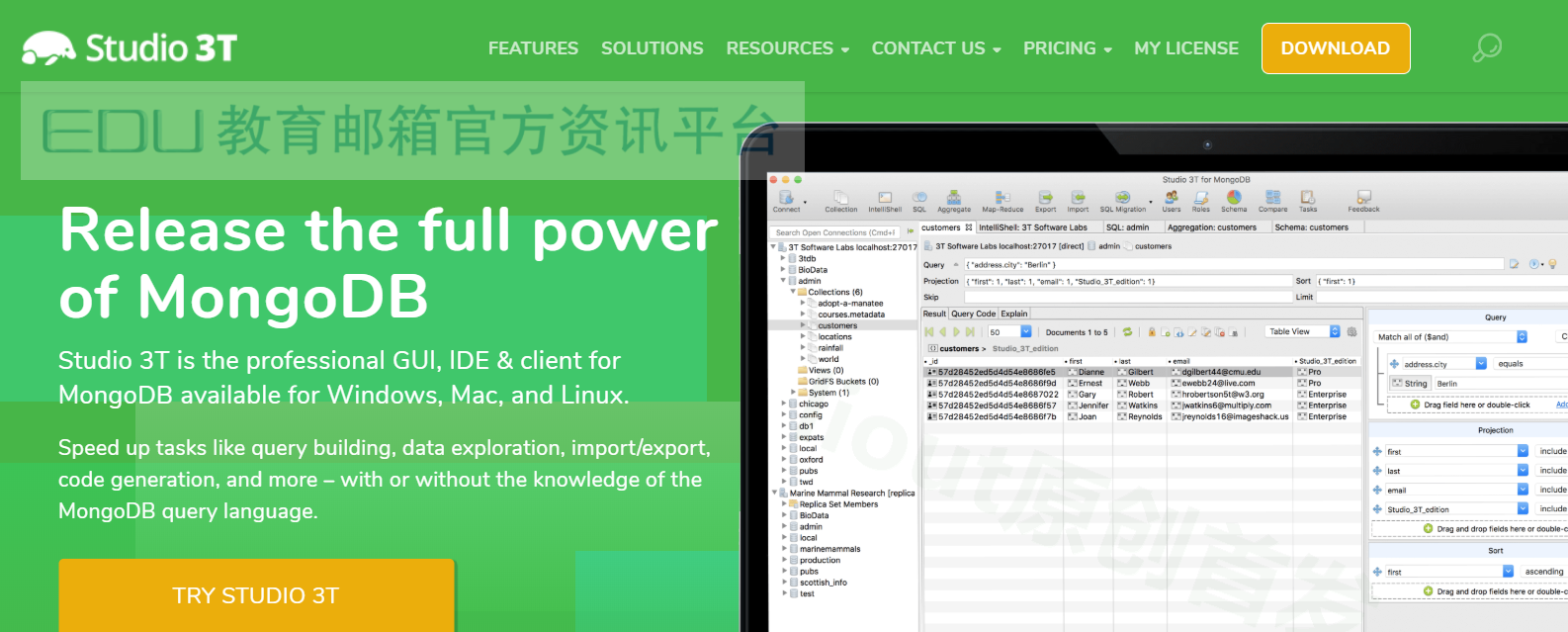Viewport: 1568px width, 632px height.
Task: Open the Explain tab
Action: click(x=1014, y=314)
